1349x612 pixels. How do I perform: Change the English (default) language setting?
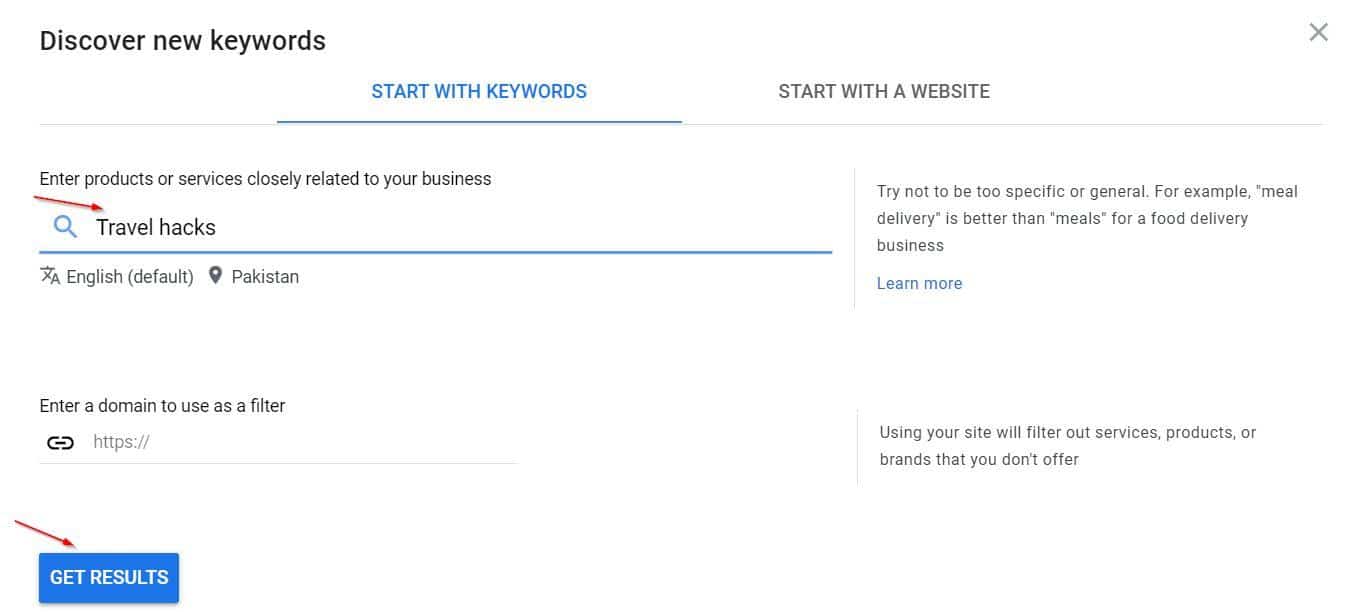(x=130, y=277)
